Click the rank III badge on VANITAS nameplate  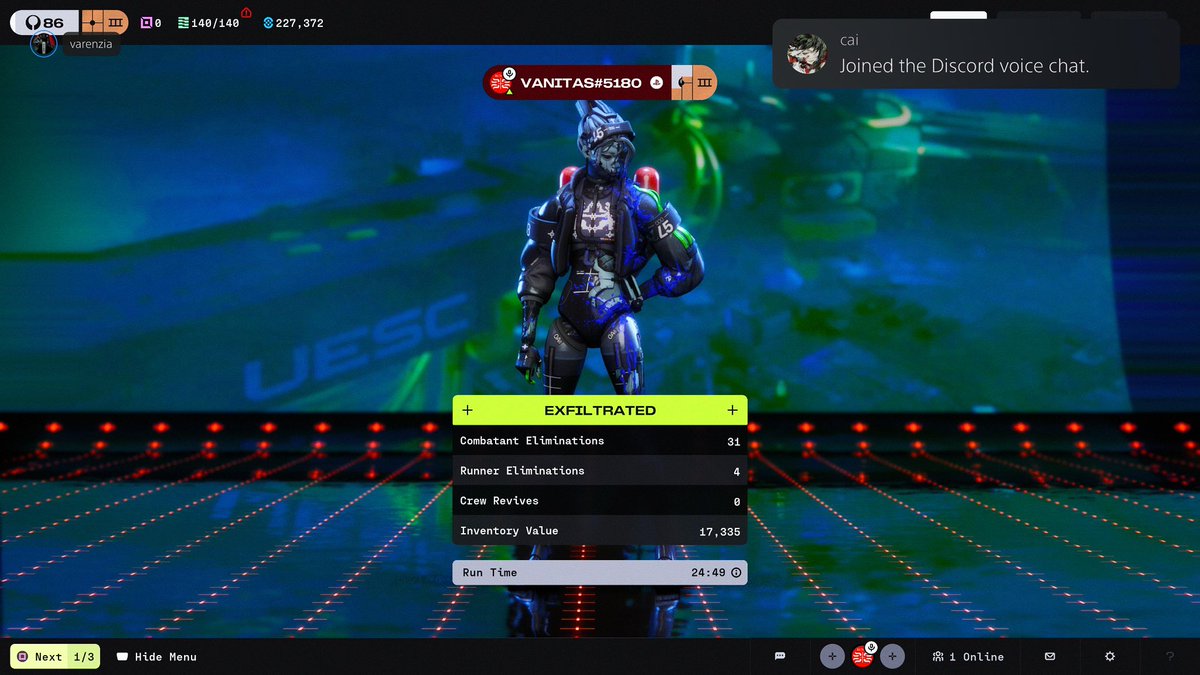pyautogui.click(x=694, y=83)
